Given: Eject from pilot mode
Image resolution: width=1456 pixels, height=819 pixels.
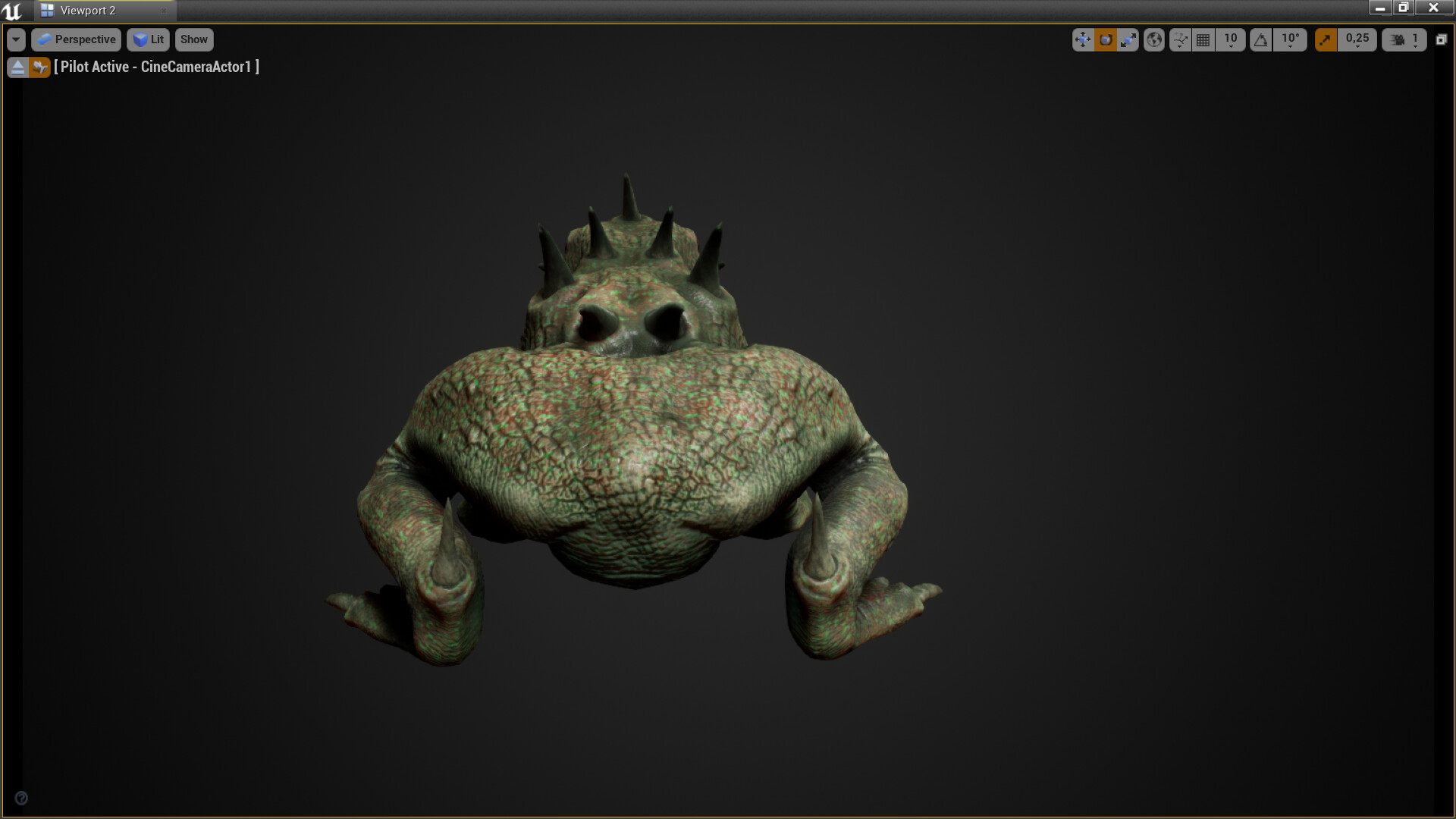Looking at the screenshot, I should [17, 67].
